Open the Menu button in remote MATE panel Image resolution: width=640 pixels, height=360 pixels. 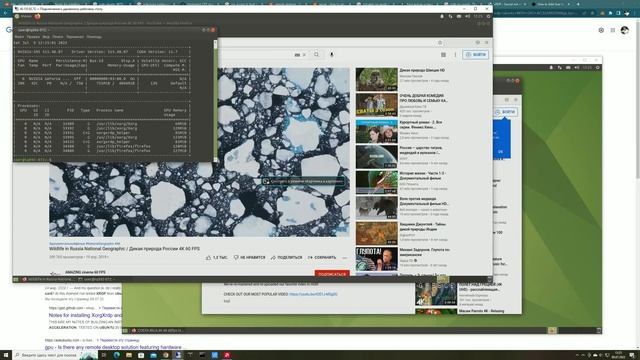coord(23,16)
